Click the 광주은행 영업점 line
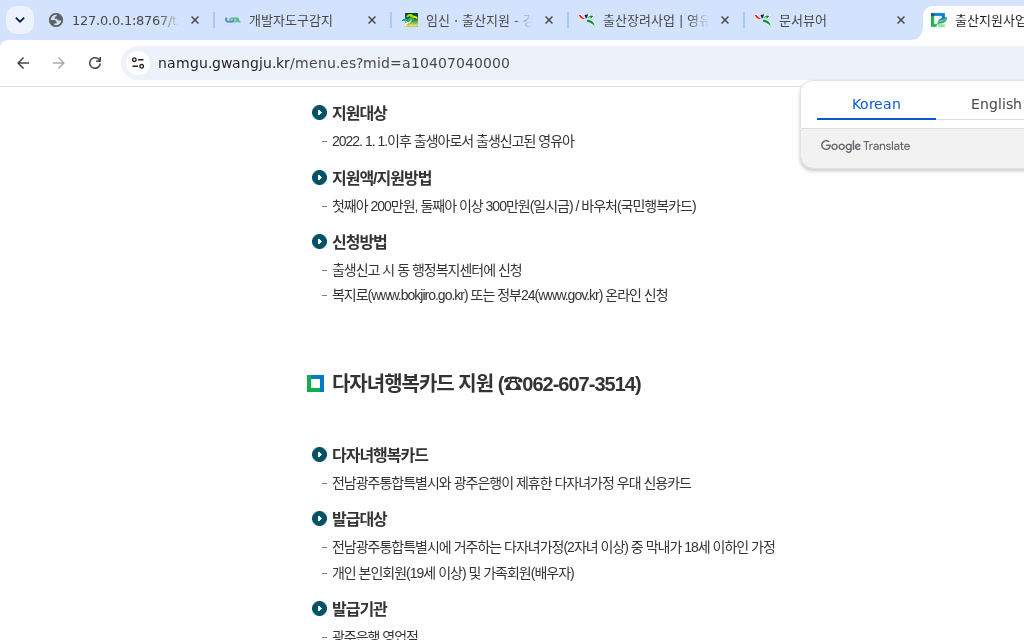The width and height of the screenshot is (1024, 640). click(x=375, y=634)
